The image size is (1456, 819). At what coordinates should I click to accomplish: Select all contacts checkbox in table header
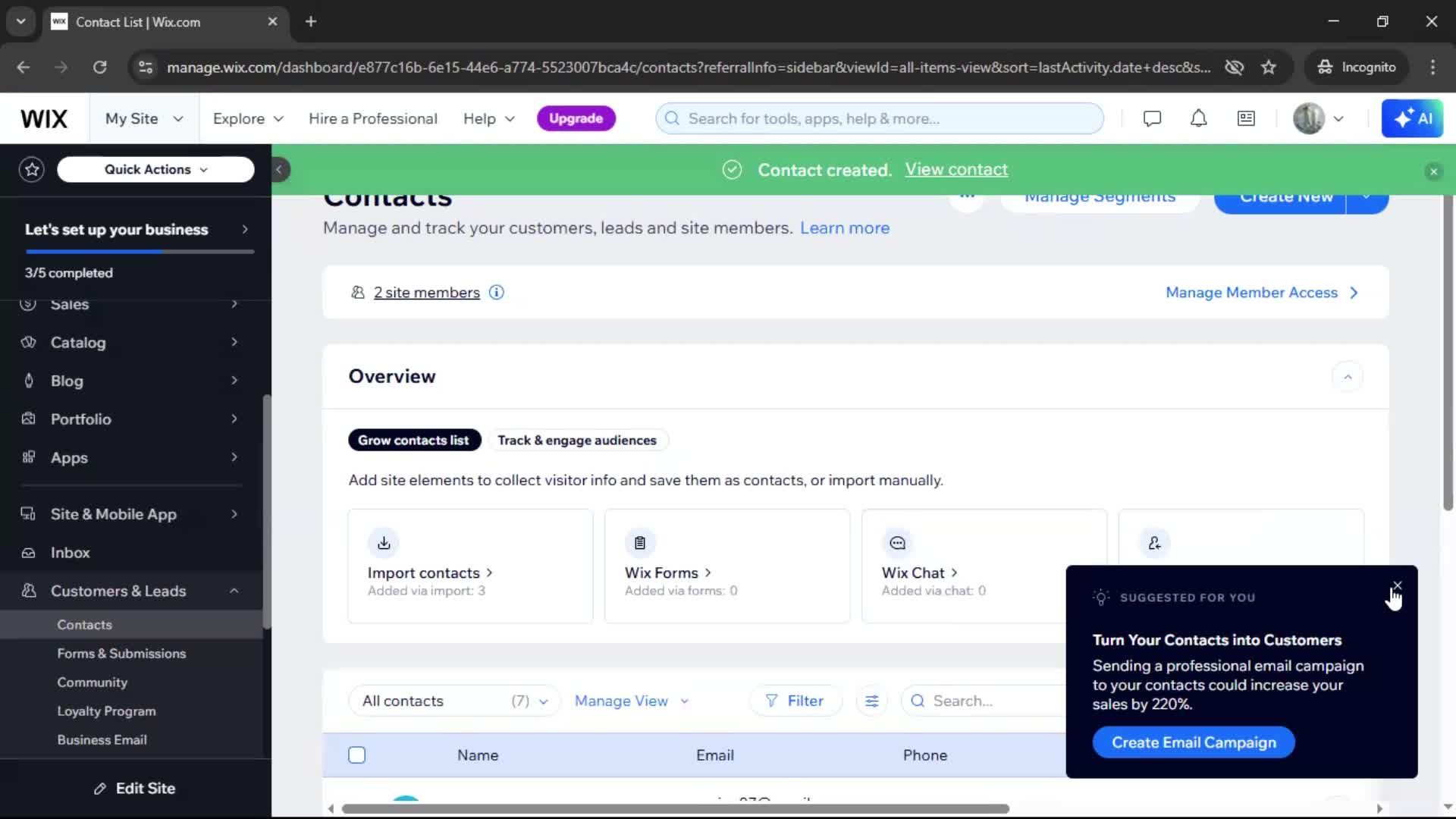click(x=357, y=755)
